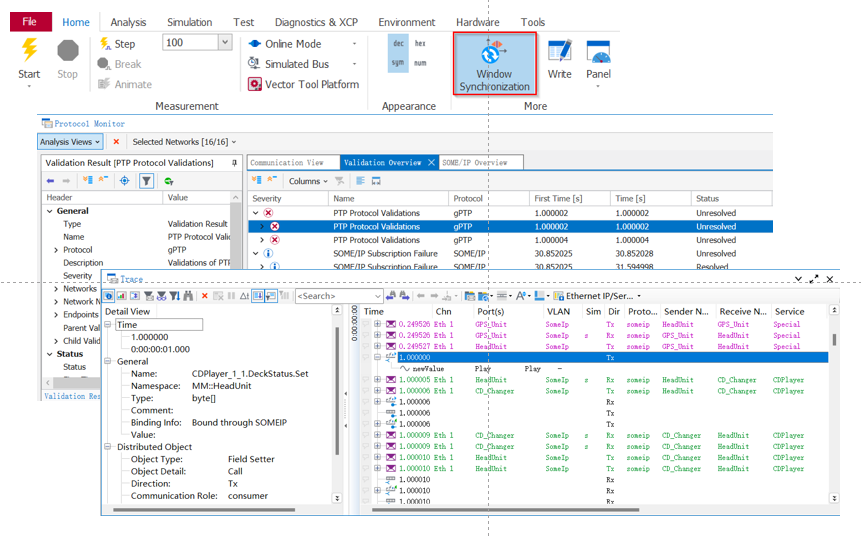Collapse all rows in Validation Overview toolbar
The width and height of the screenshot is (861, 536).
(x=272, y=180)
